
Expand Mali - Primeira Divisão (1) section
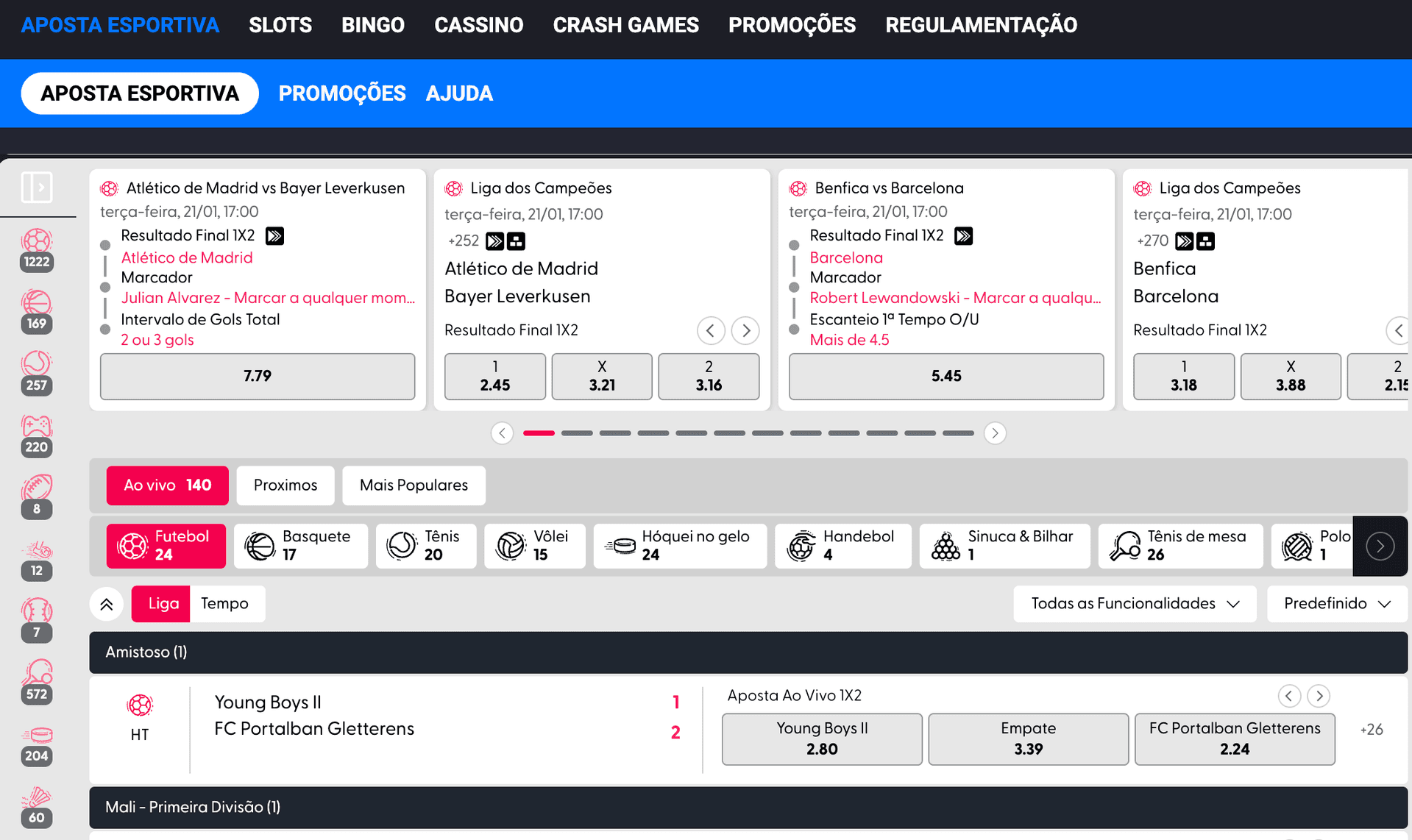tap(748, 808)
